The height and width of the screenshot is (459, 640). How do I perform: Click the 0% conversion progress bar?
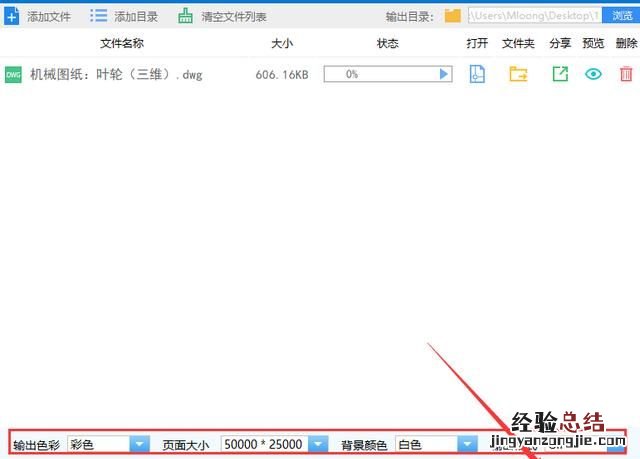point(388,74)
